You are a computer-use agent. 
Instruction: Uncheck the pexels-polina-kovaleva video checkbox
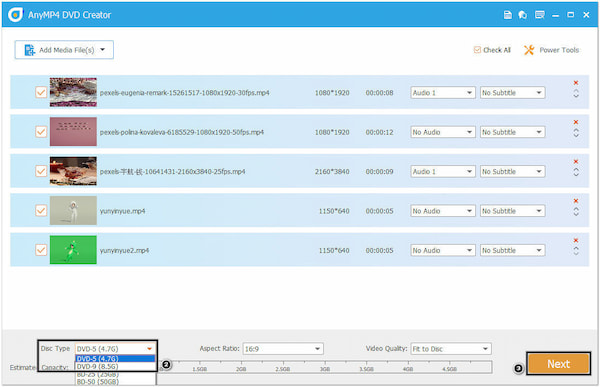(41, 132)
